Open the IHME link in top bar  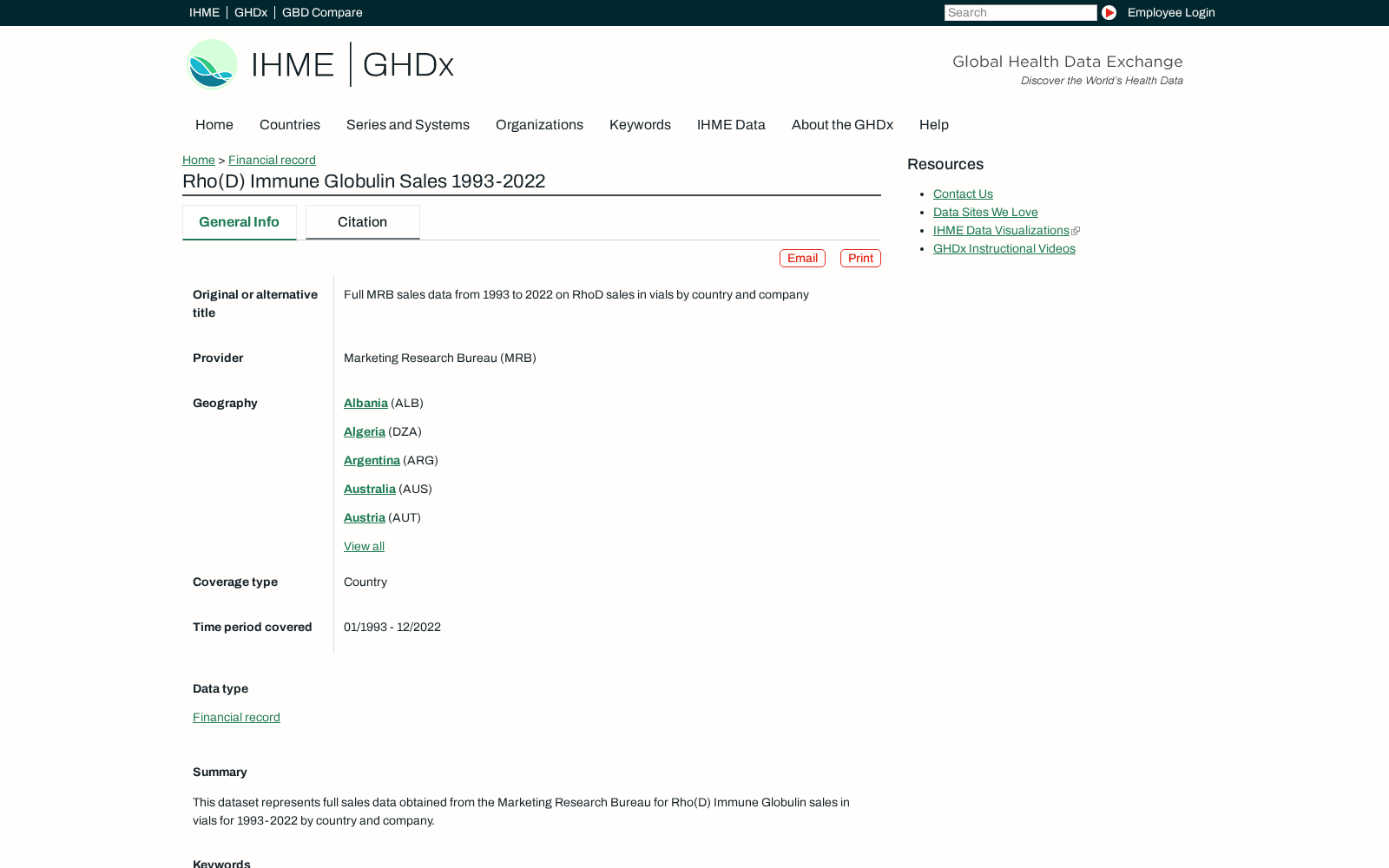204,13
